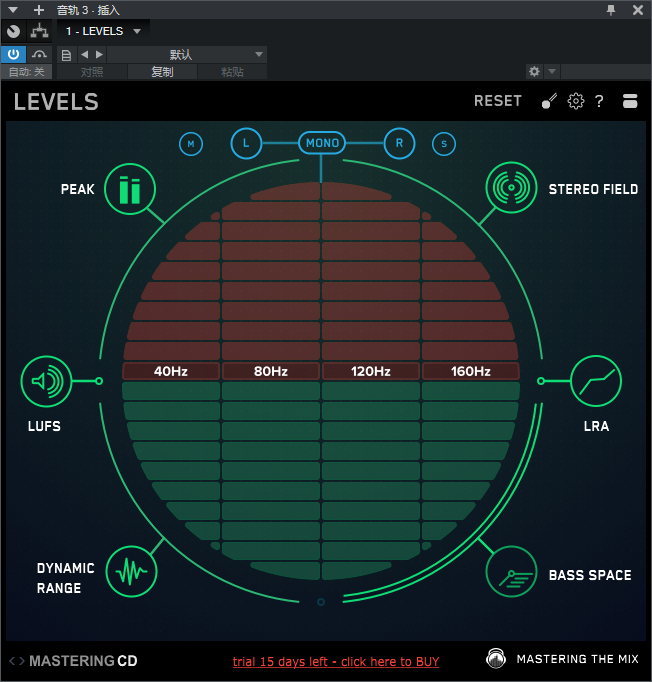This screenshot has height=682, width=652.
Task: Click the trial click here to BUY link
Action: [336, 662]
